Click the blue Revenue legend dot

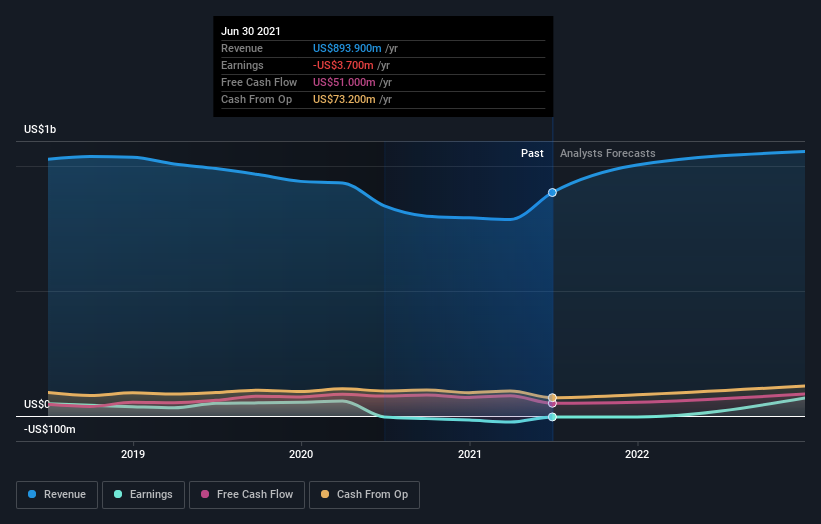pos(32,494)
